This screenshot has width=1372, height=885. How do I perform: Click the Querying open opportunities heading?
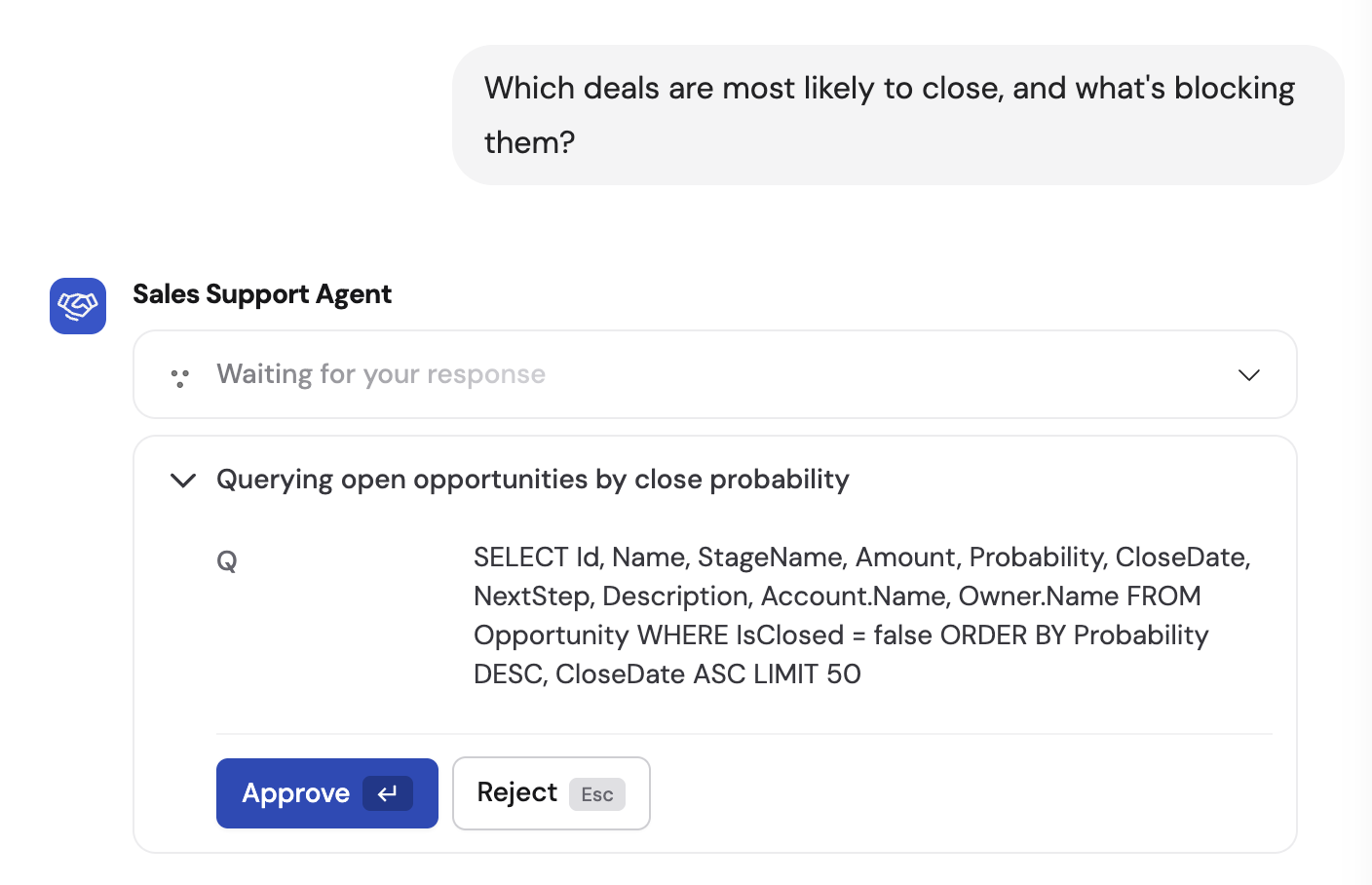532,479
